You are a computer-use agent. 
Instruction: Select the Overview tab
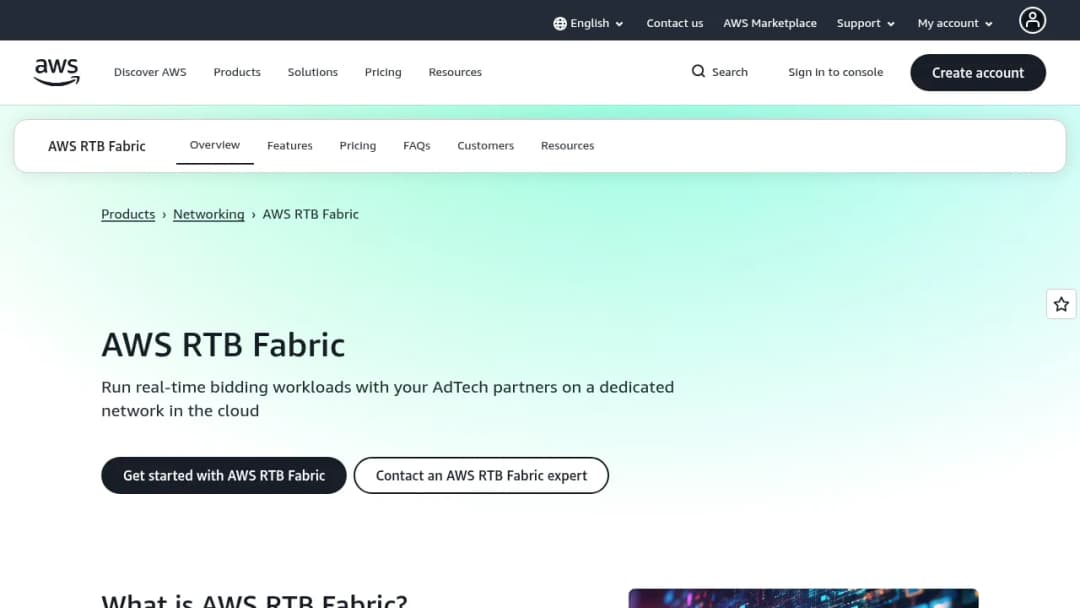215,145
